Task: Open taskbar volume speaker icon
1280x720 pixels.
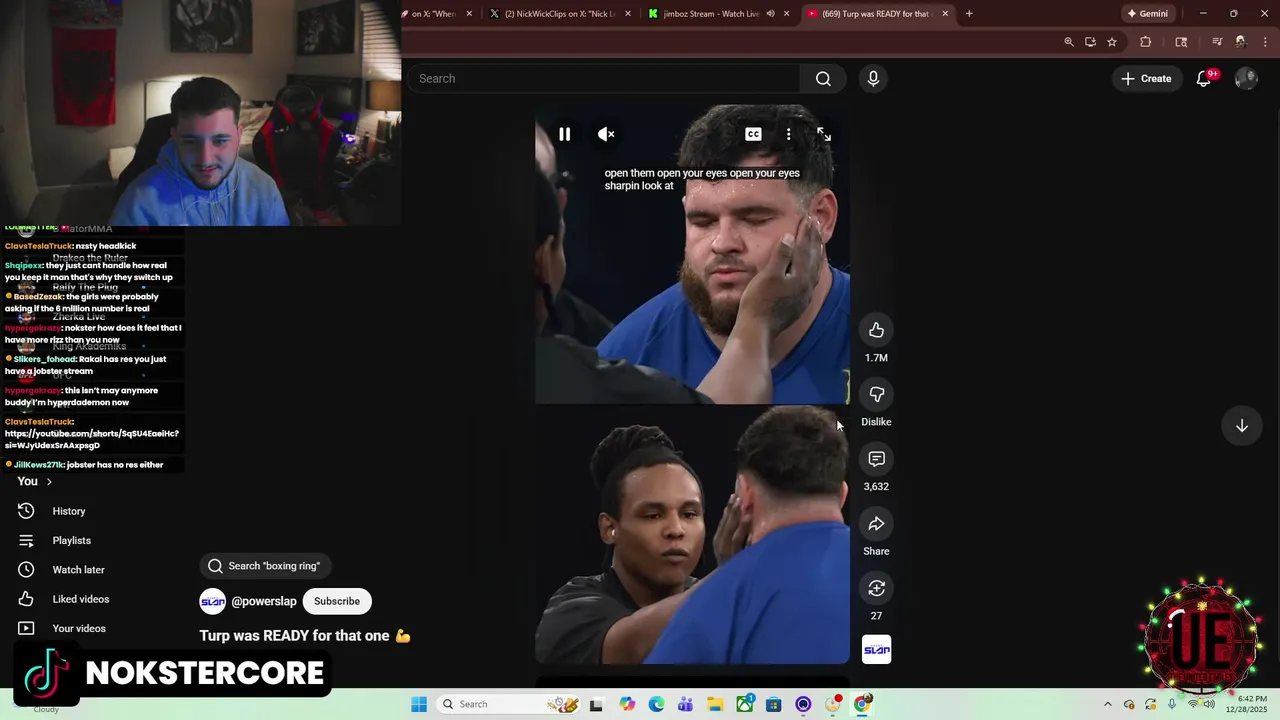Action: click(1210, 704)
